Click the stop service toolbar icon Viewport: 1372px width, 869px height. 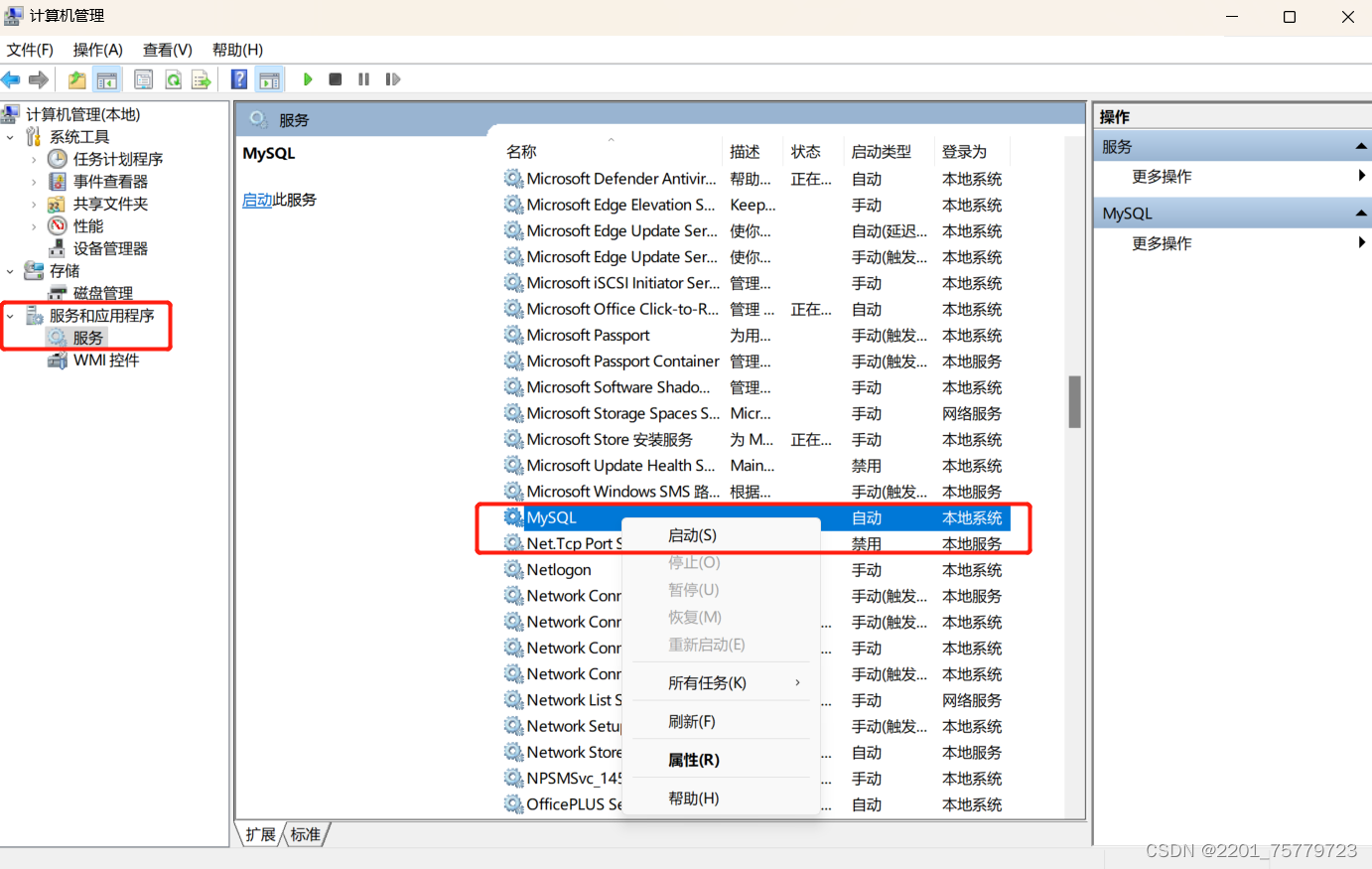336,79
